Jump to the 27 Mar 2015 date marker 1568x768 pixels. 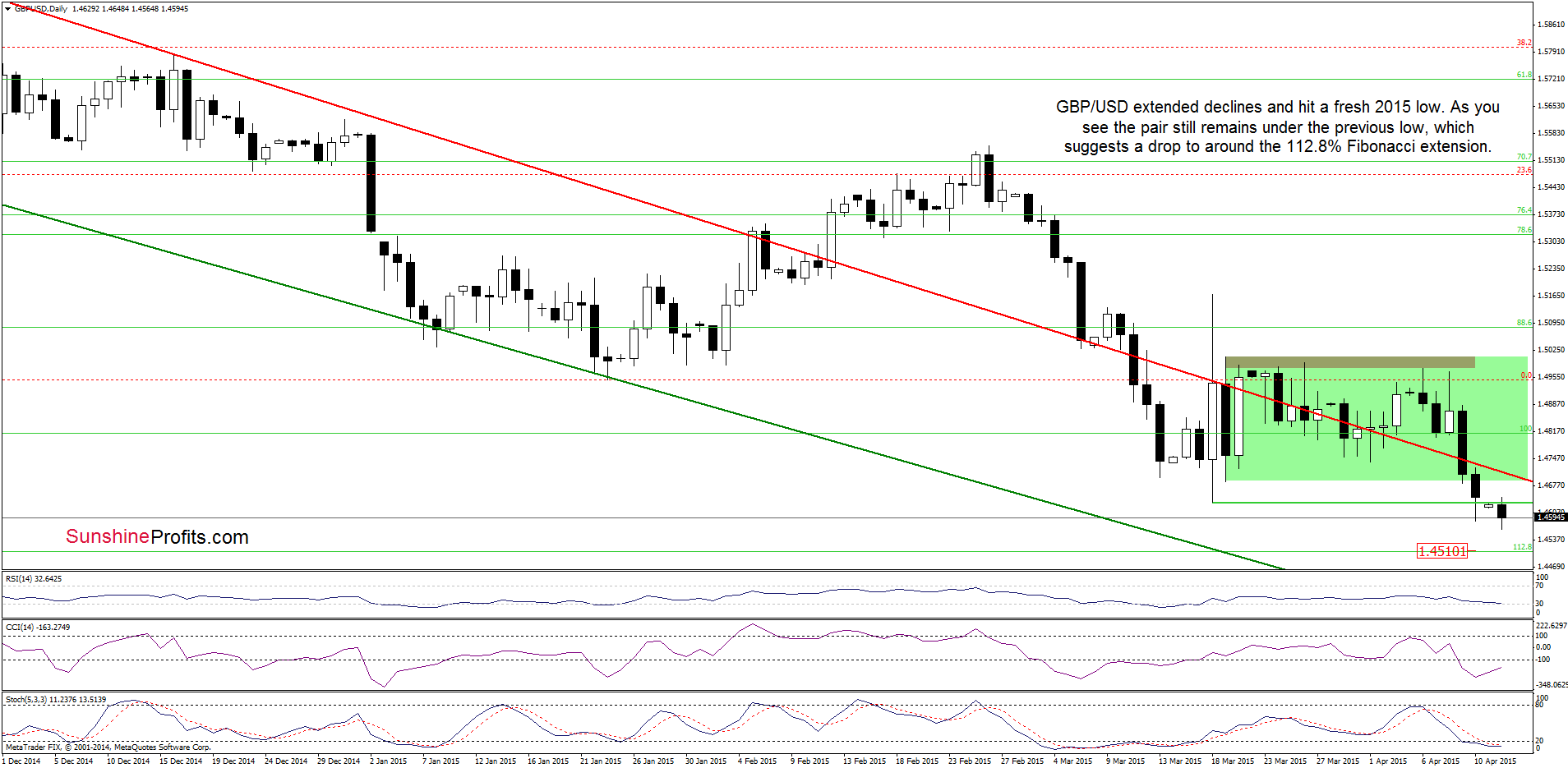(1338, 761)
